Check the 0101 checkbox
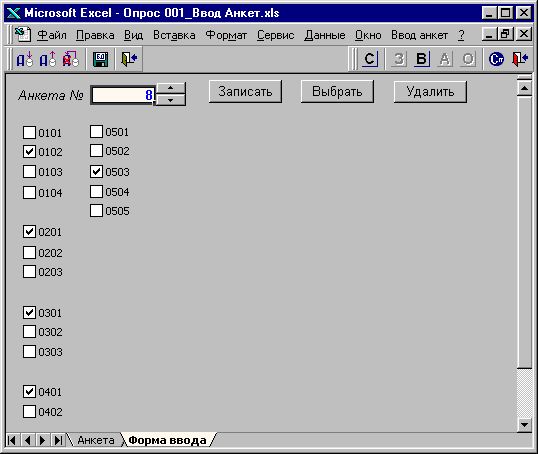The width and height of the screenshot is (538, 454). (29, 132)
